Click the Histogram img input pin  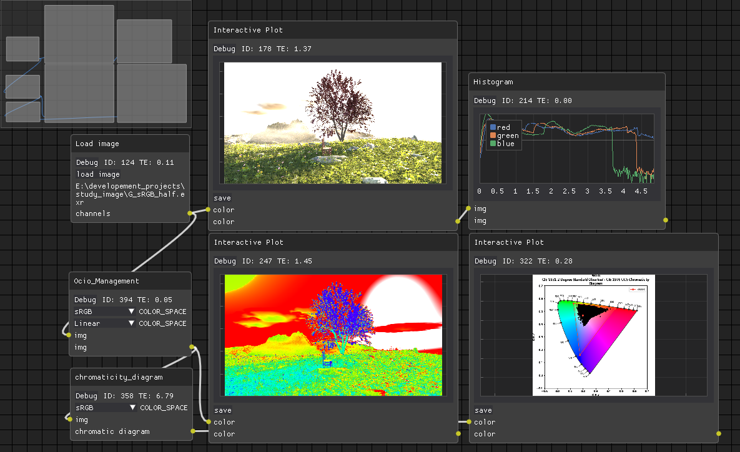point(468,208)
